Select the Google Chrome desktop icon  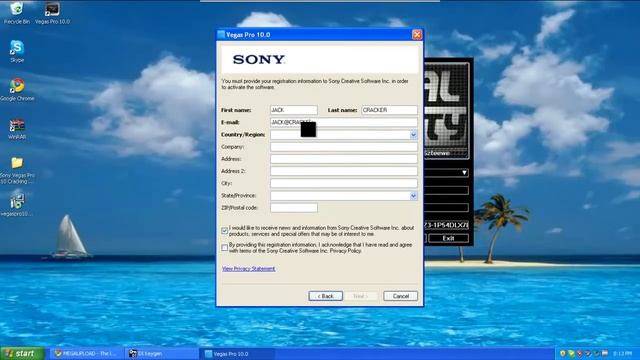tap(17, 89)
